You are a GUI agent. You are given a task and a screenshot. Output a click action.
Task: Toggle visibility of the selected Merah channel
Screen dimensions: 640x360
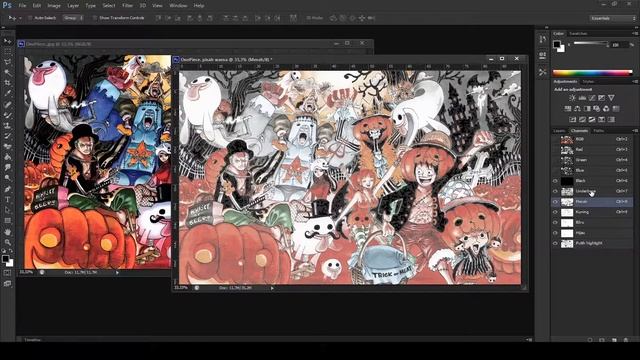pyautogui.click(x=555, y=202)
